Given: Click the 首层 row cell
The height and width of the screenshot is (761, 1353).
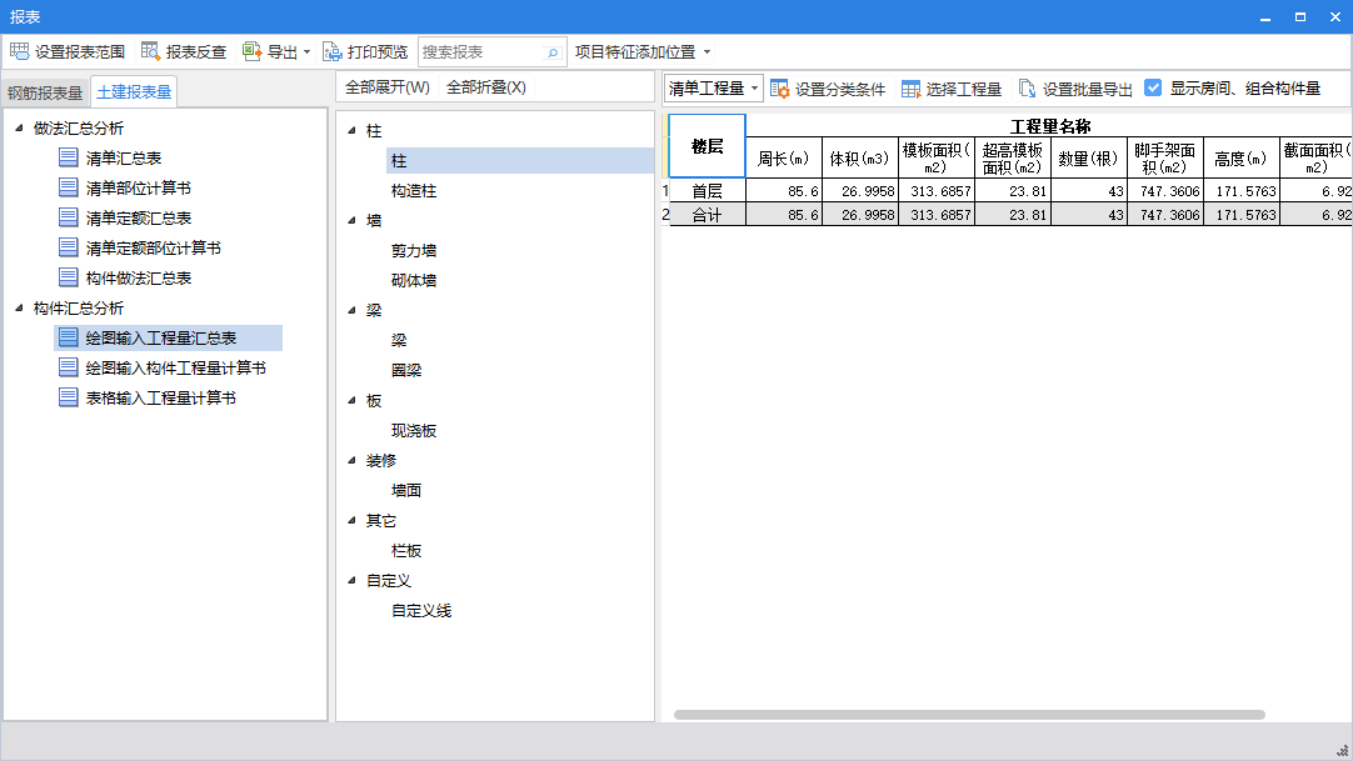Looking at the screenshot, I should (x=707, y=190).
